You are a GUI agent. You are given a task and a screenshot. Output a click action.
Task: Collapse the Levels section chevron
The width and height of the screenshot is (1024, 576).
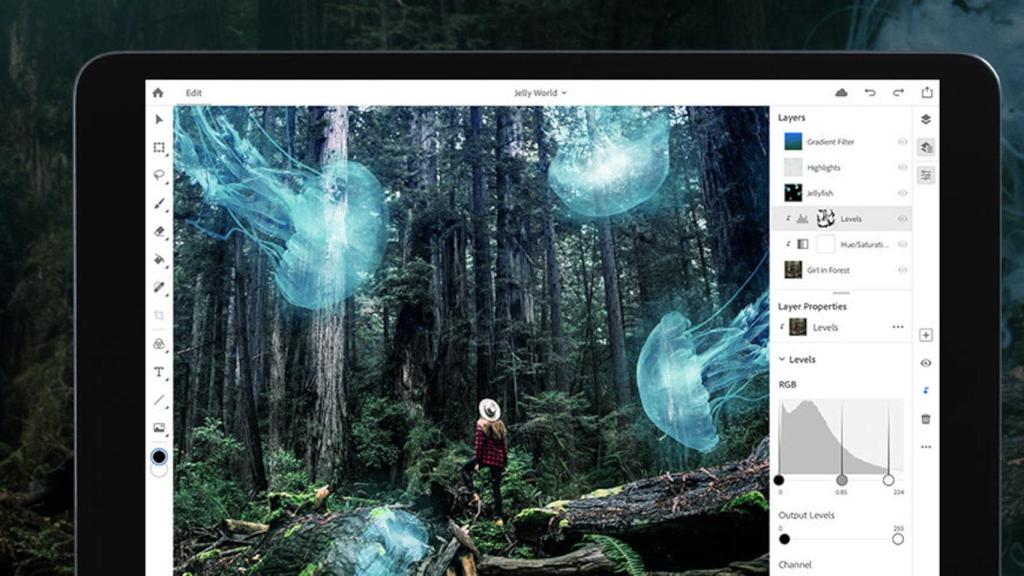[x=782, y=359]
